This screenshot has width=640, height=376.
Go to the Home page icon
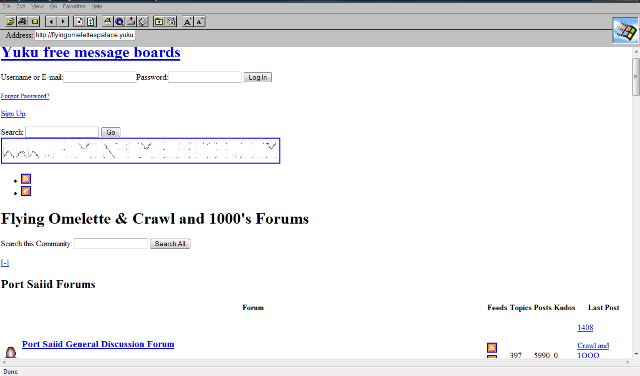(107, 21)
